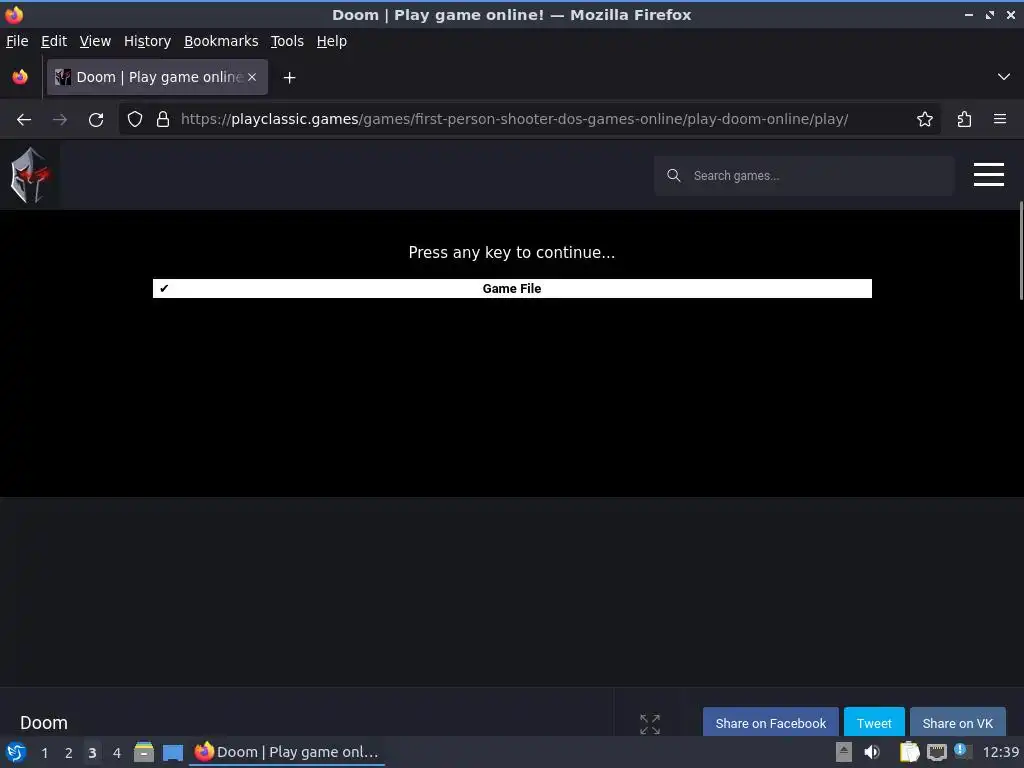Click the knight helmet site logo

(x=30, y=175)
